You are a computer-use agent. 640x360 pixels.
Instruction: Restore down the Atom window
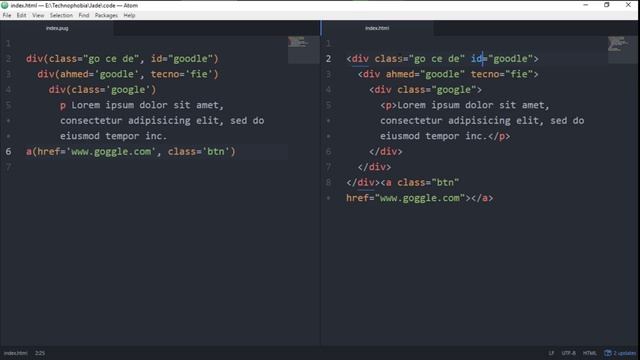(607, 5)
